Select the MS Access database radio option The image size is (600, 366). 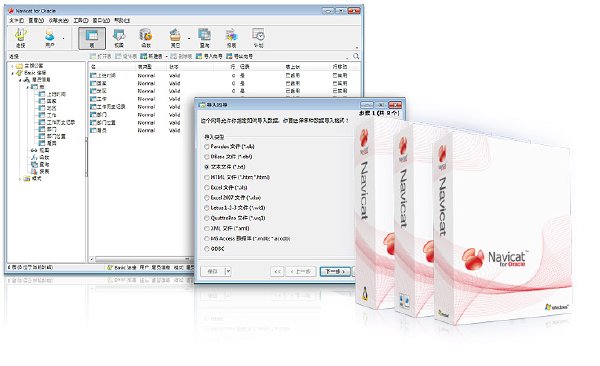pyautogui.click(x=247, y=238)
